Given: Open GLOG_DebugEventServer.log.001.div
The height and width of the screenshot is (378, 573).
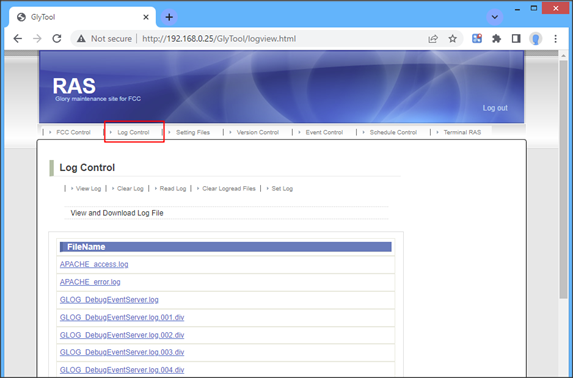Looking at the screenshot, I should pyautogui.click(x=122, y=317).
